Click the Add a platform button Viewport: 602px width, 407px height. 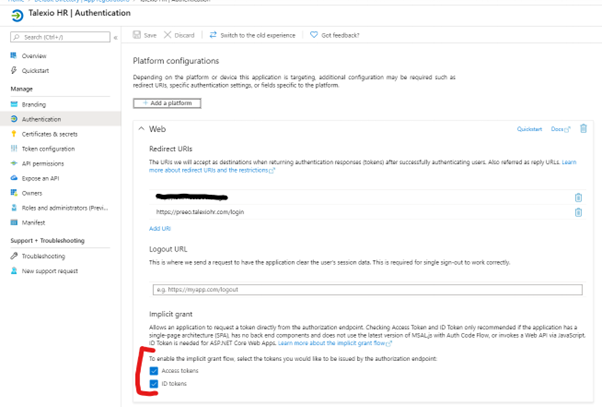[x=167, y=103]
